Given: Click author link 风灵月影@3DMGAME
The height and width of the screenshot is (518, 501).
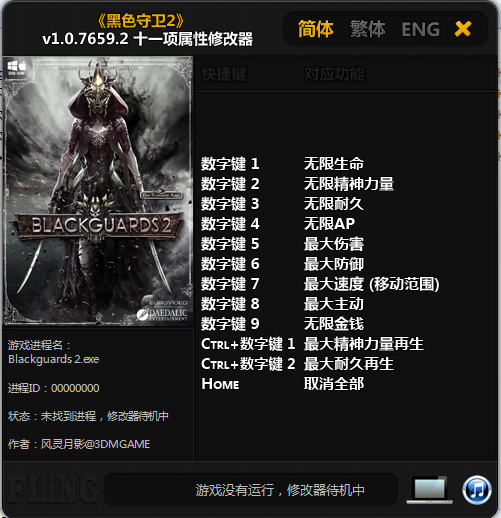Looking at the screenshot, I should pyautogui.click(x=95, y=444).
